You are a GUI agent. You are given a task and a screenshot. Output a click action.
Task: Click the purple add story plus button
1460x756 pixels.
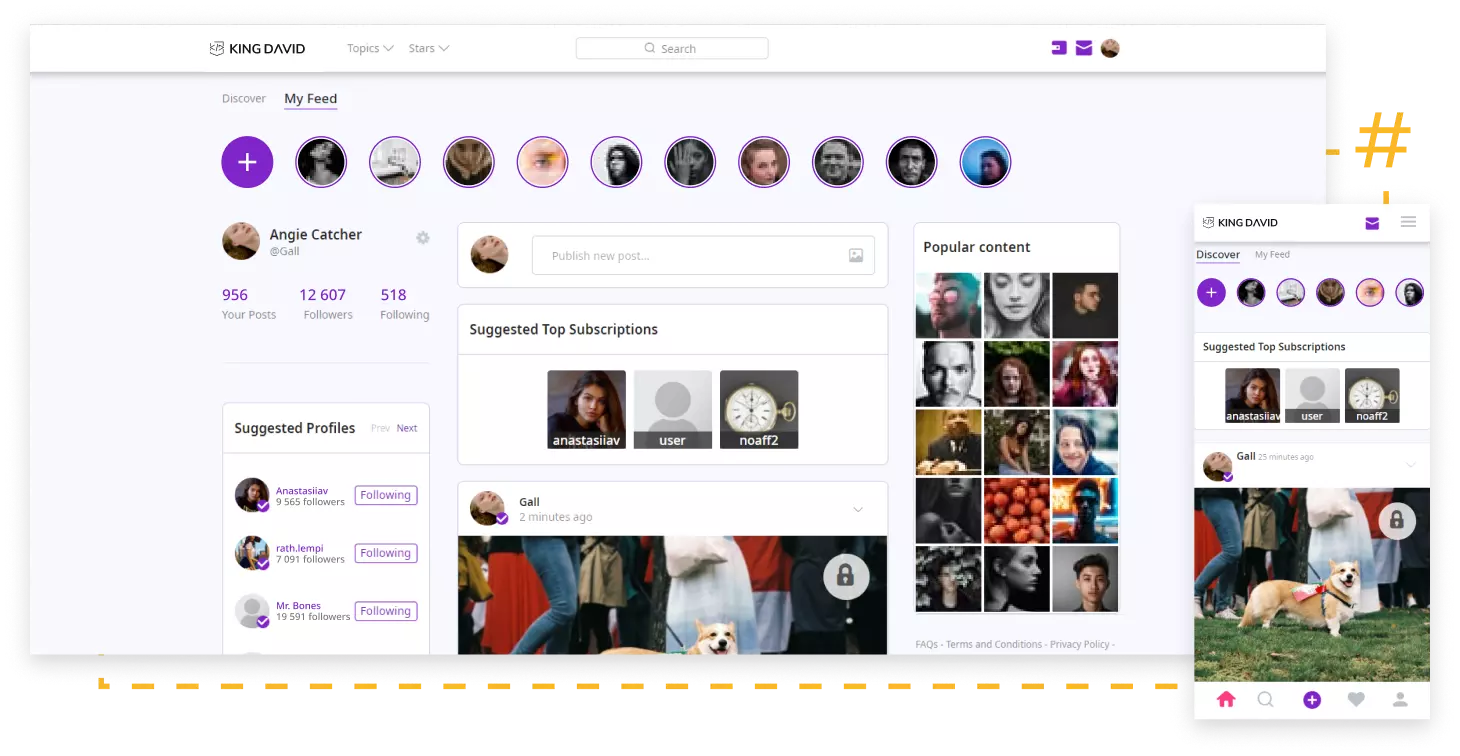pos(247,162)
